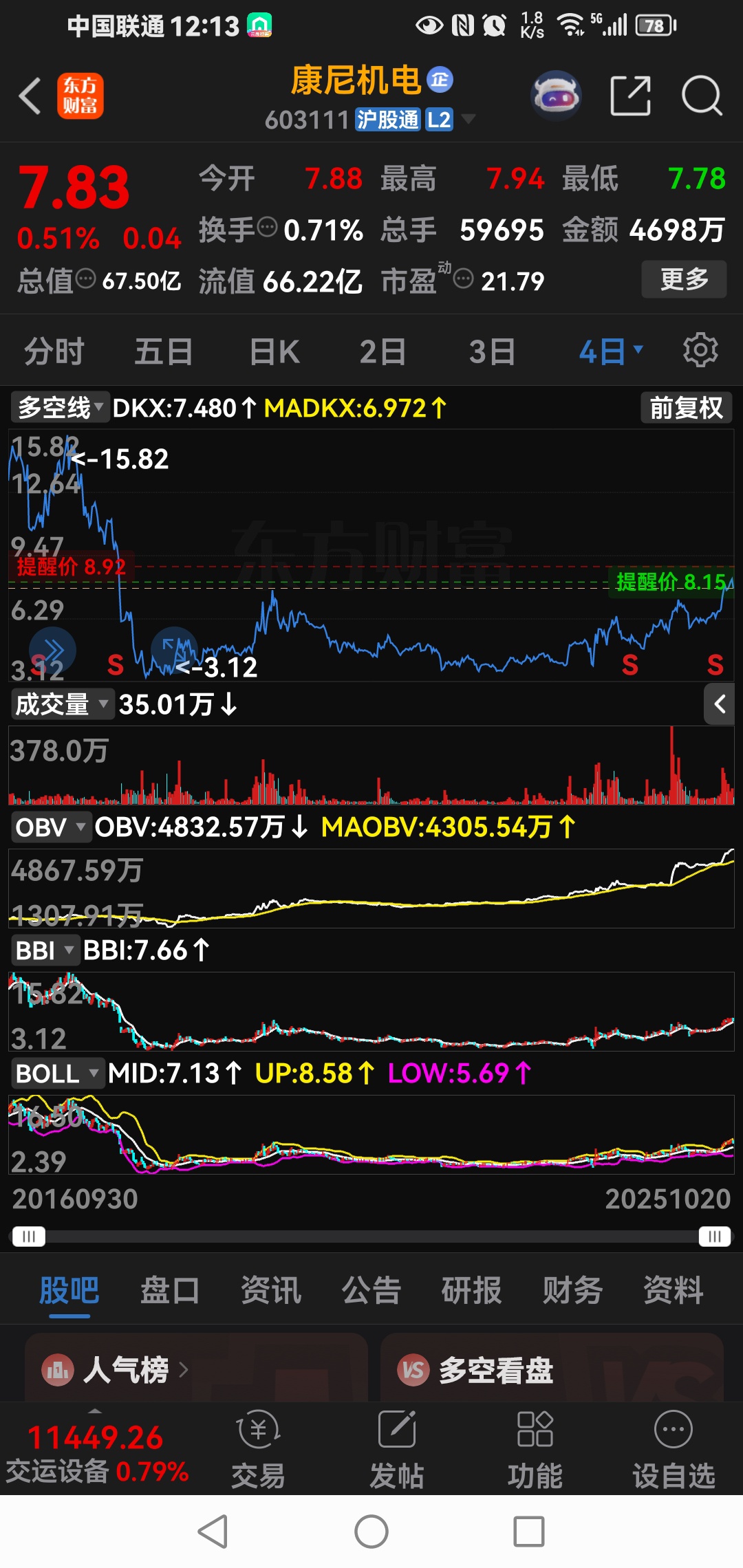
Task: Switch to 3日 chart tab
Action: coord(492,351)
